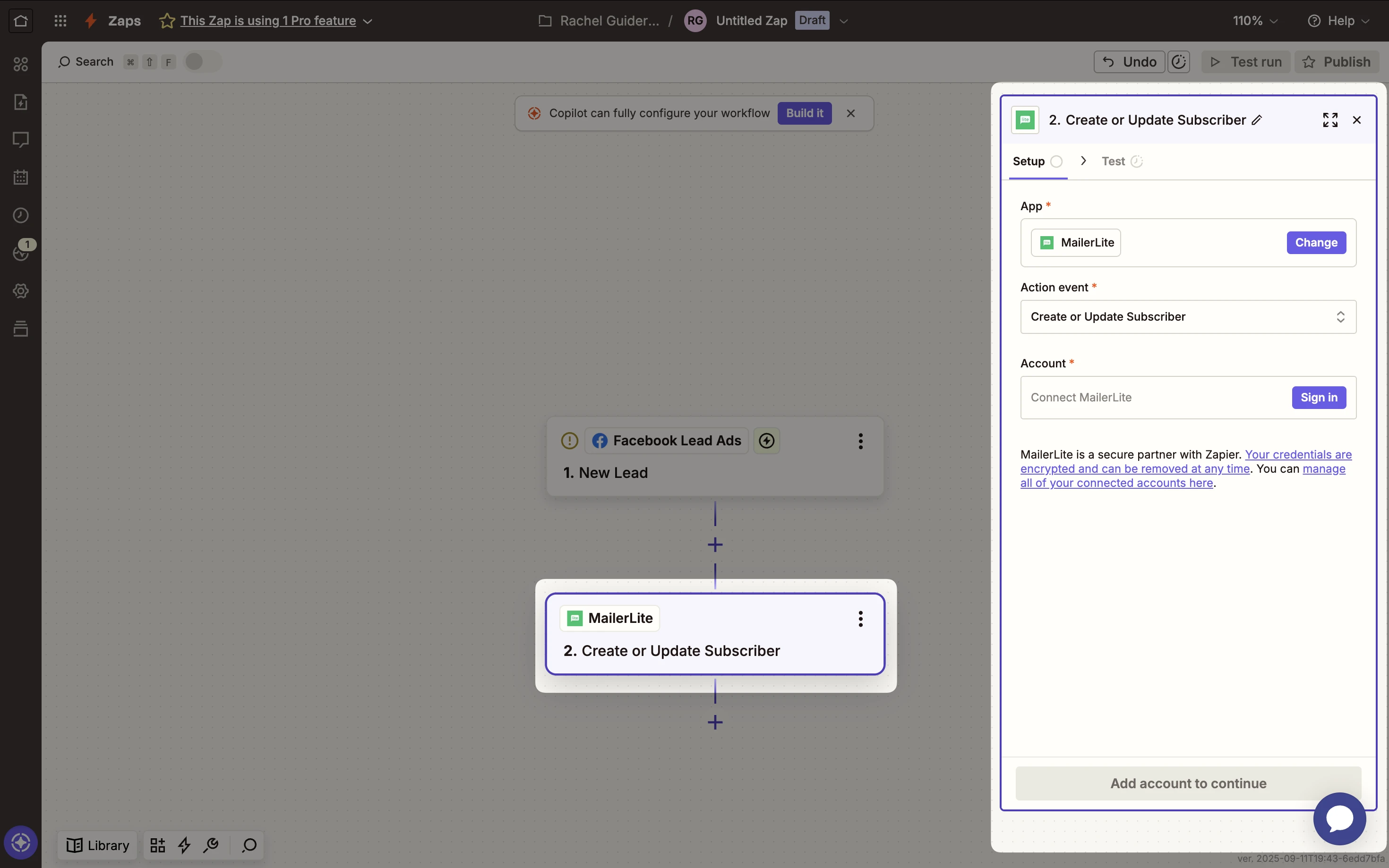
Task: Click the wrench tool icon in bottom toolbar
Action: tap(211, 846)
